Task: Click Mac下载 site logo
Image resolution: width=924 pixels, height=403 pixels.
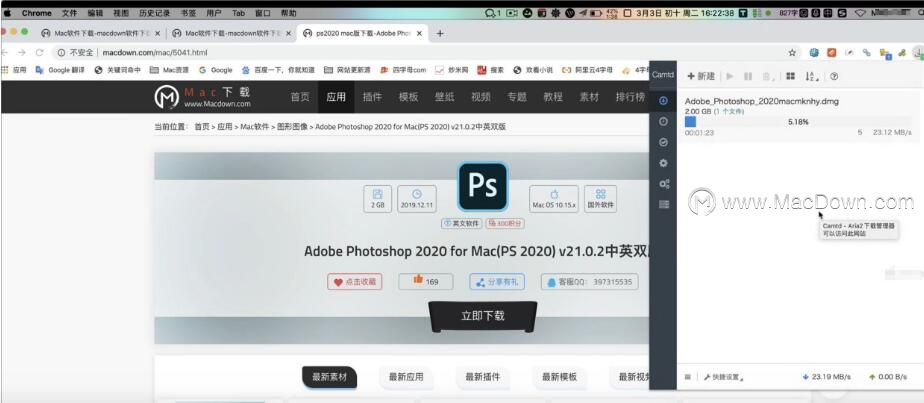Action: tap(203, 97)
